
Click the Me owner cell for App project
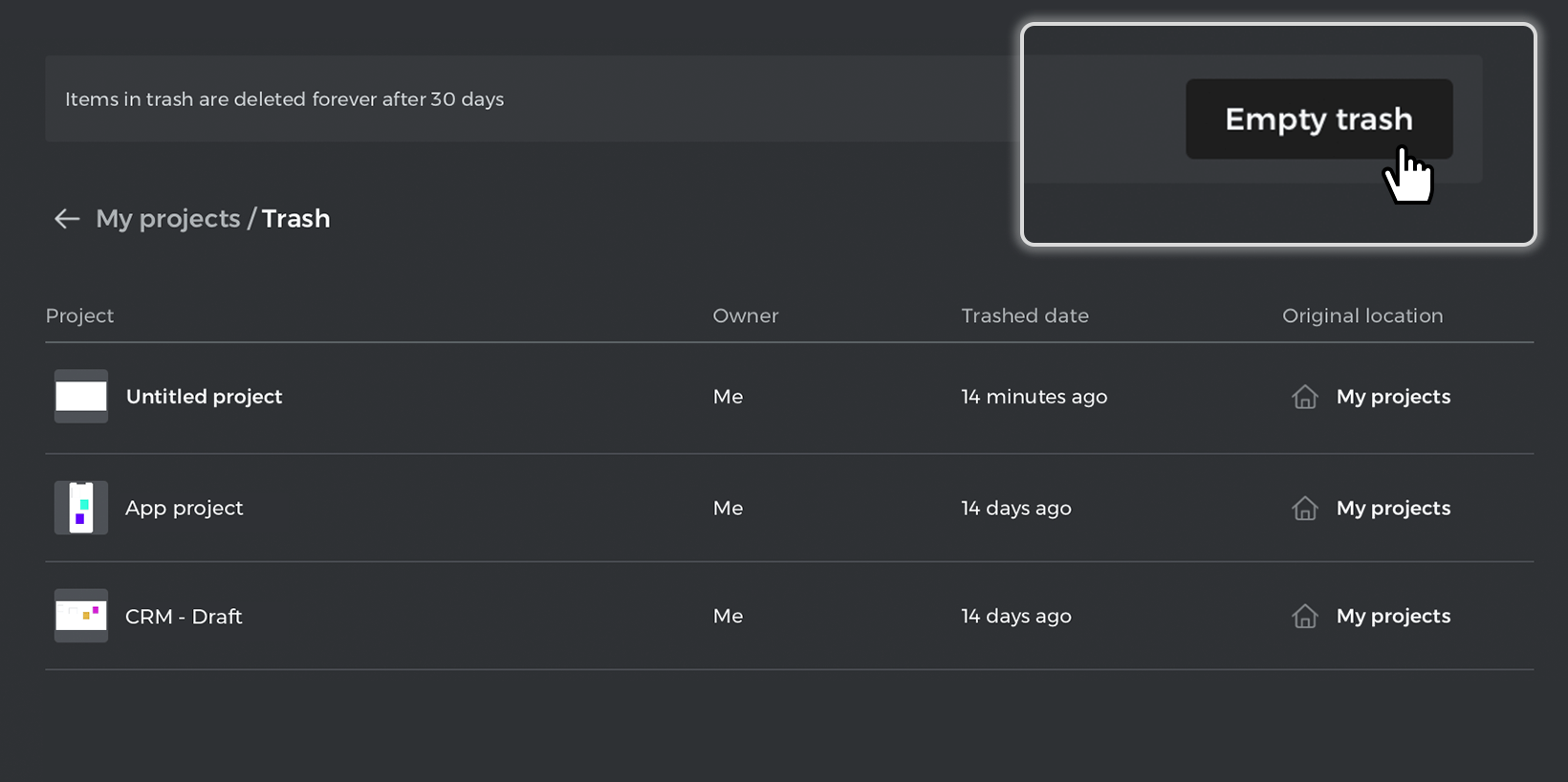pos(728,509)
